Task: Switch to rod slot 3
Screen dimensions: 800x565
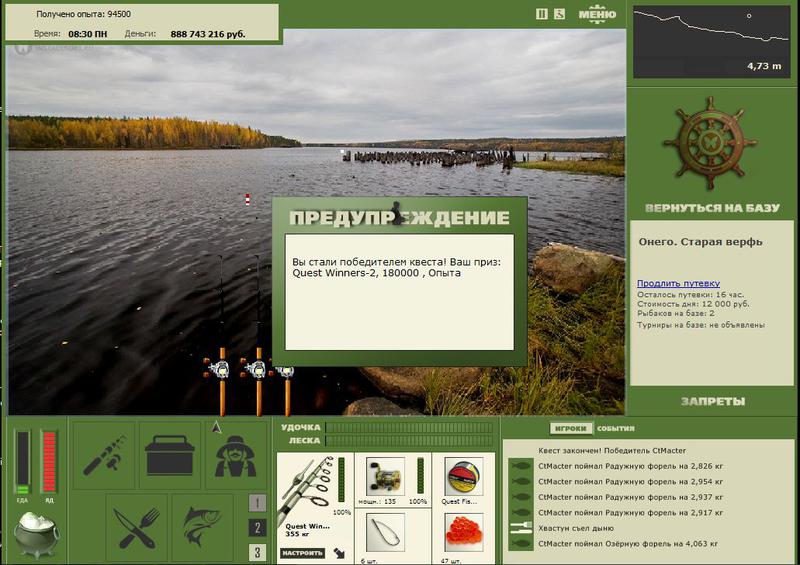Action: coord(257,552)
